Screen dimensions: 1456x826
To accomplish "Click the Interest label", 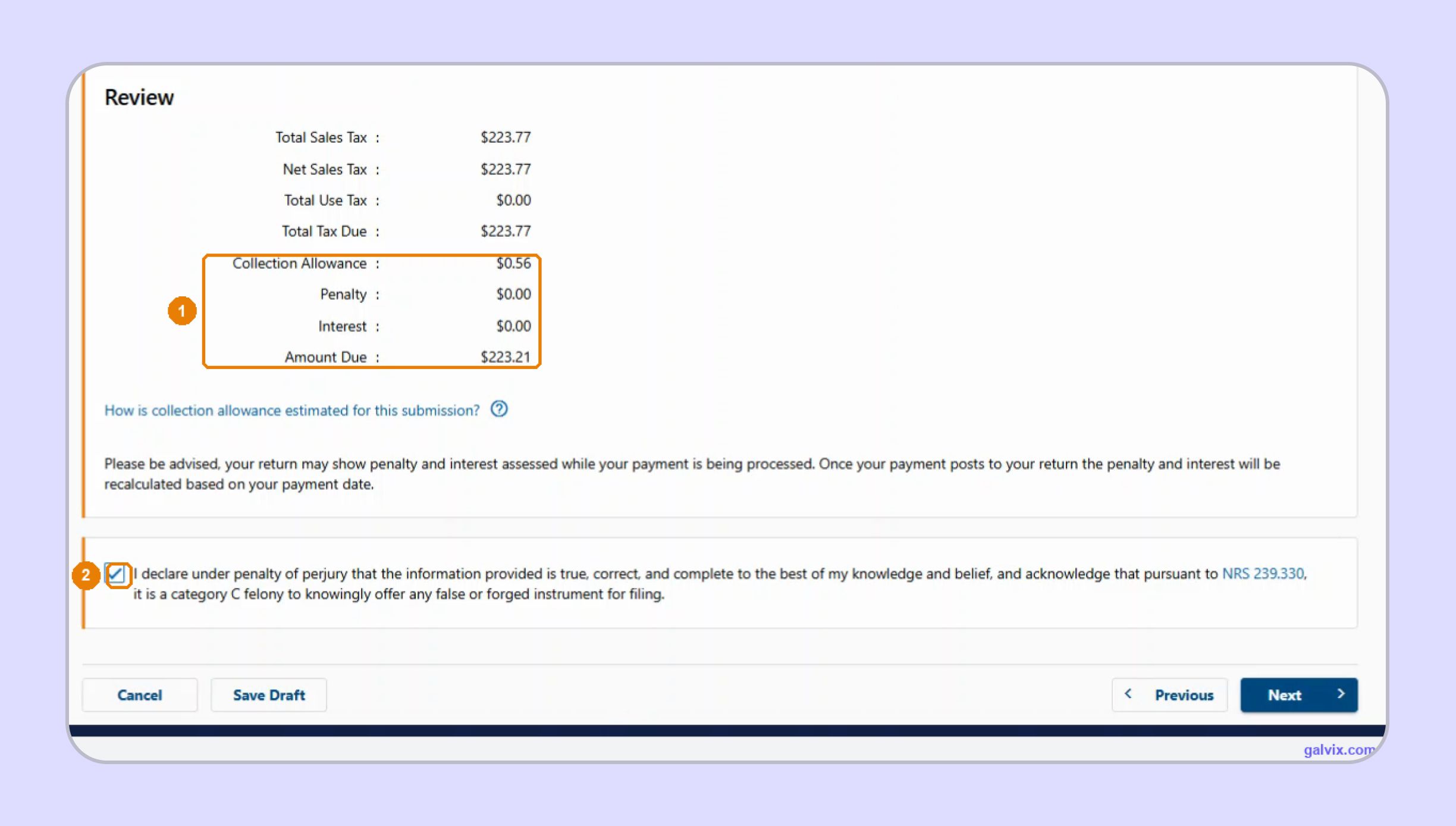I will [342, 326].
